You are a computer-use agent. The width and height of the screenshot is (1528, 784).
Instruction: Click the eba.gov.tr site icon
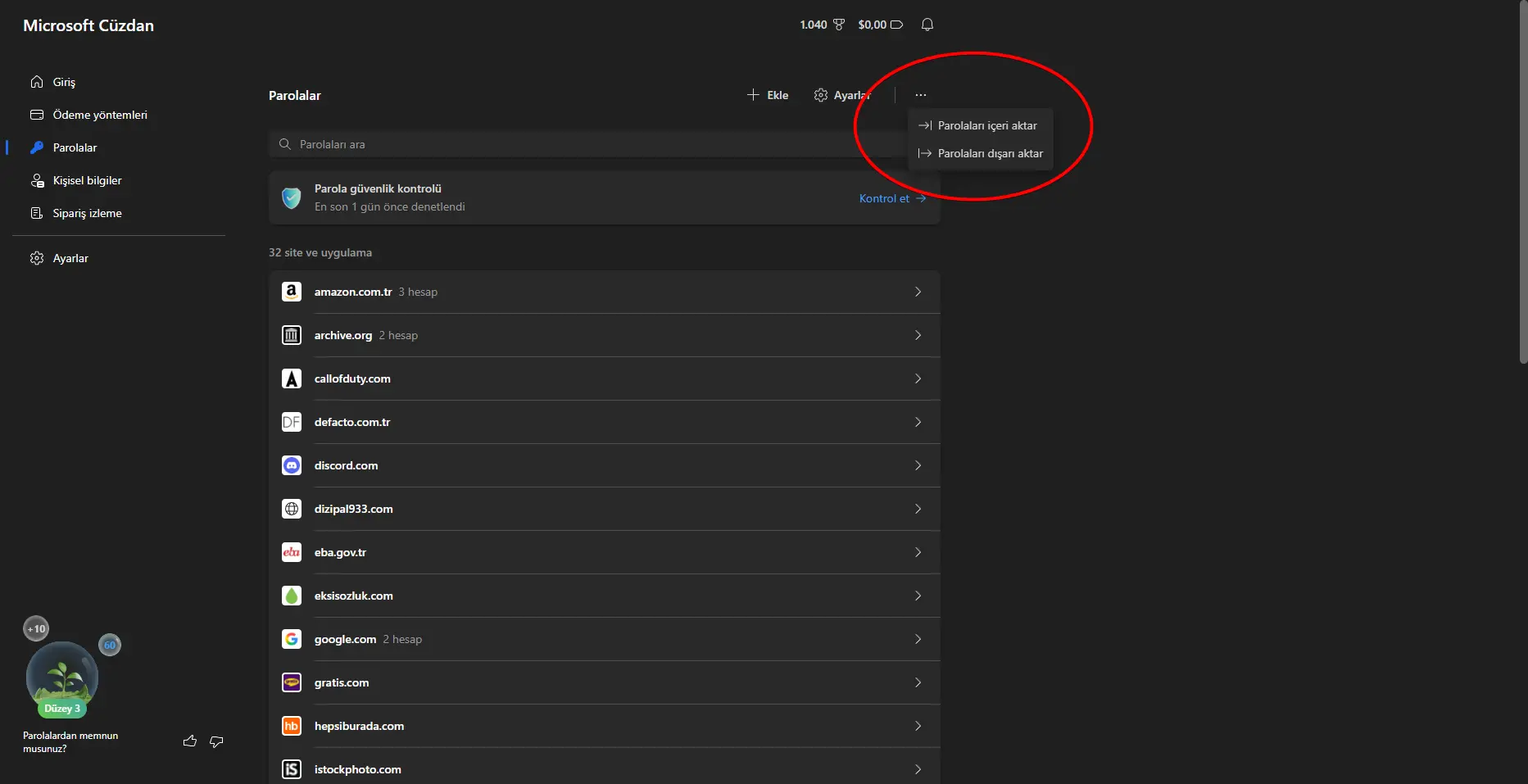292,552
